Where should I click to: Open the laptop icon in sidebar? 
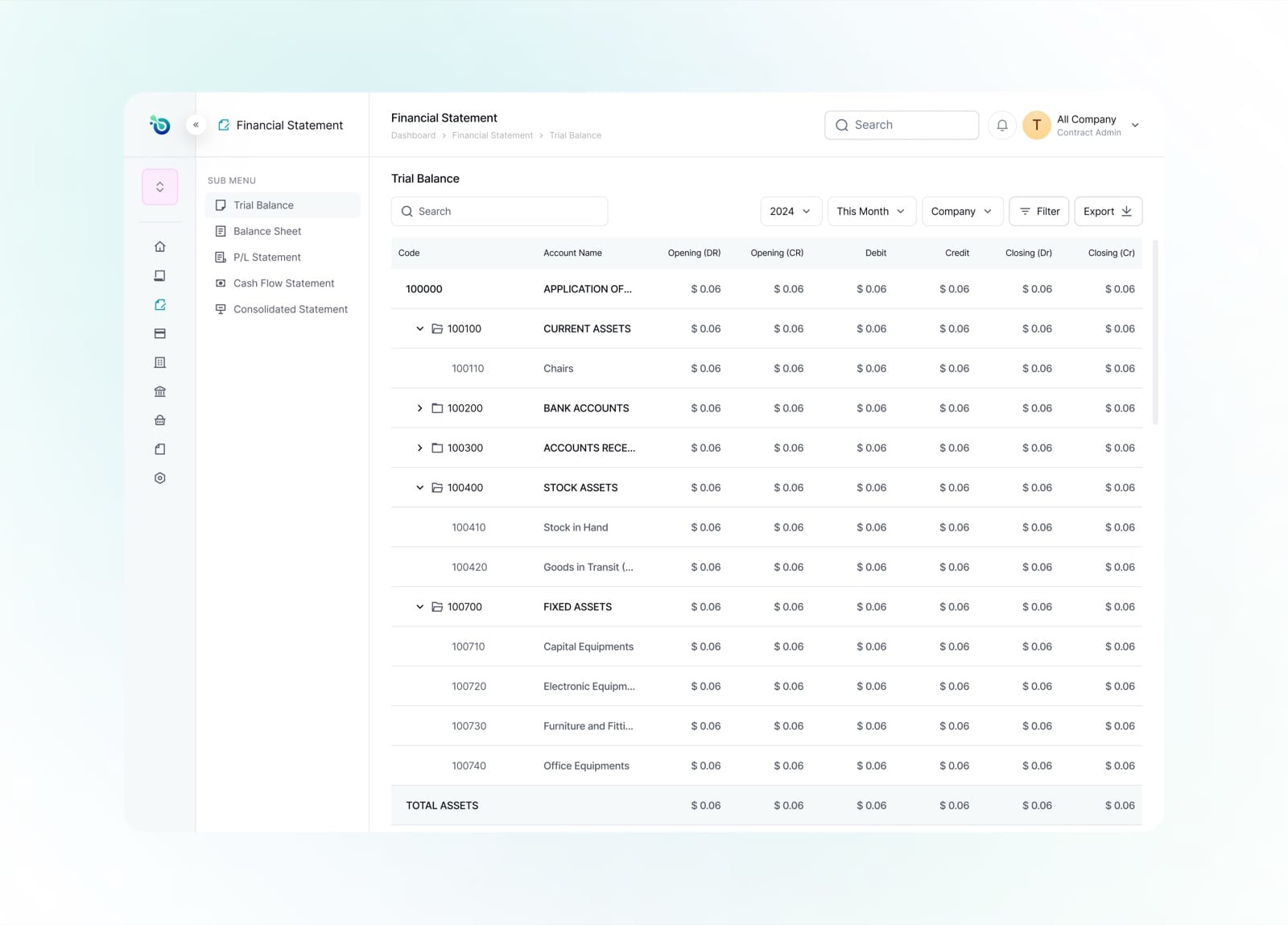[x=160, y=275]
